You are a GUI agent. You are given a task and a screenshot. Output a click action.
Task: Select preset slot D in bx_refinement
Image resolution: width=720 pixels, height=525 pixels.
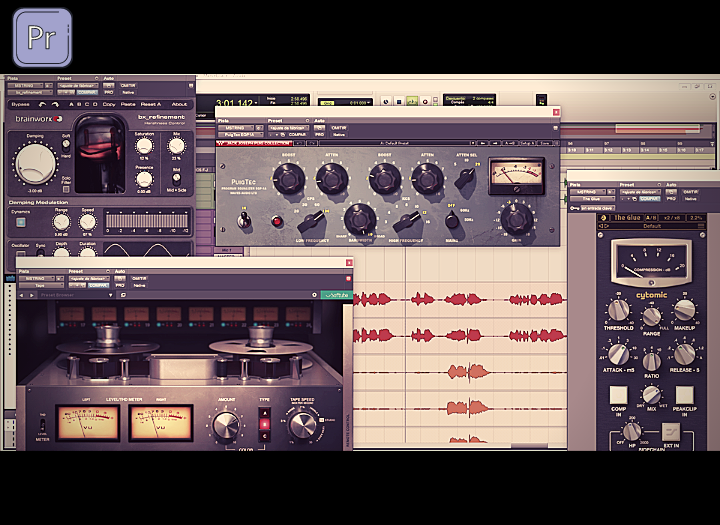tap(95, 105)
